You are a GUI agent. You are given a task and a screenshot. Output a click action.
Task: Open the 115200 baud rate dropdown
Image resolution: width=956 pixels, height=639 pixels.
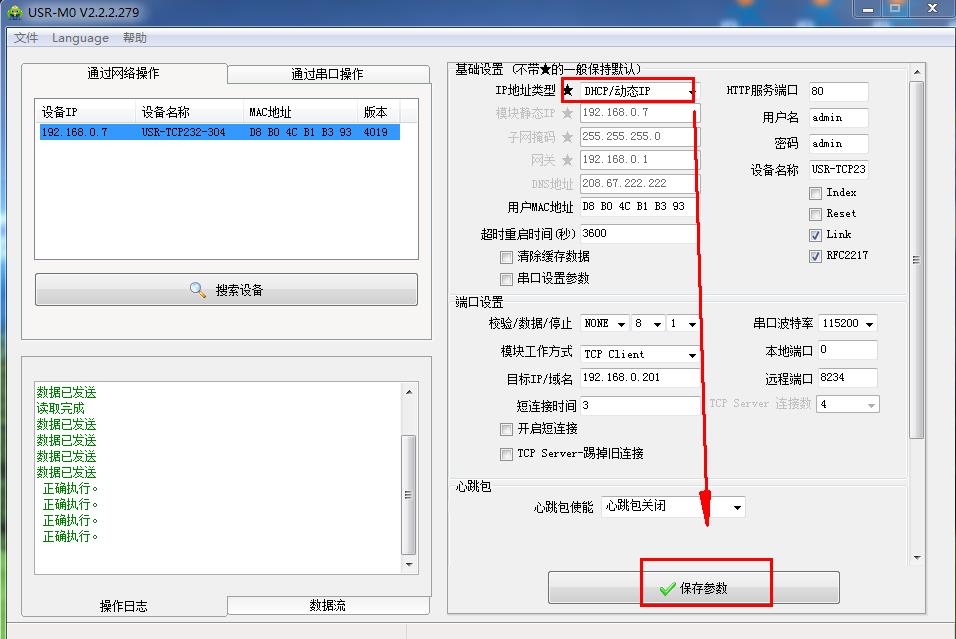click(847, 323)
